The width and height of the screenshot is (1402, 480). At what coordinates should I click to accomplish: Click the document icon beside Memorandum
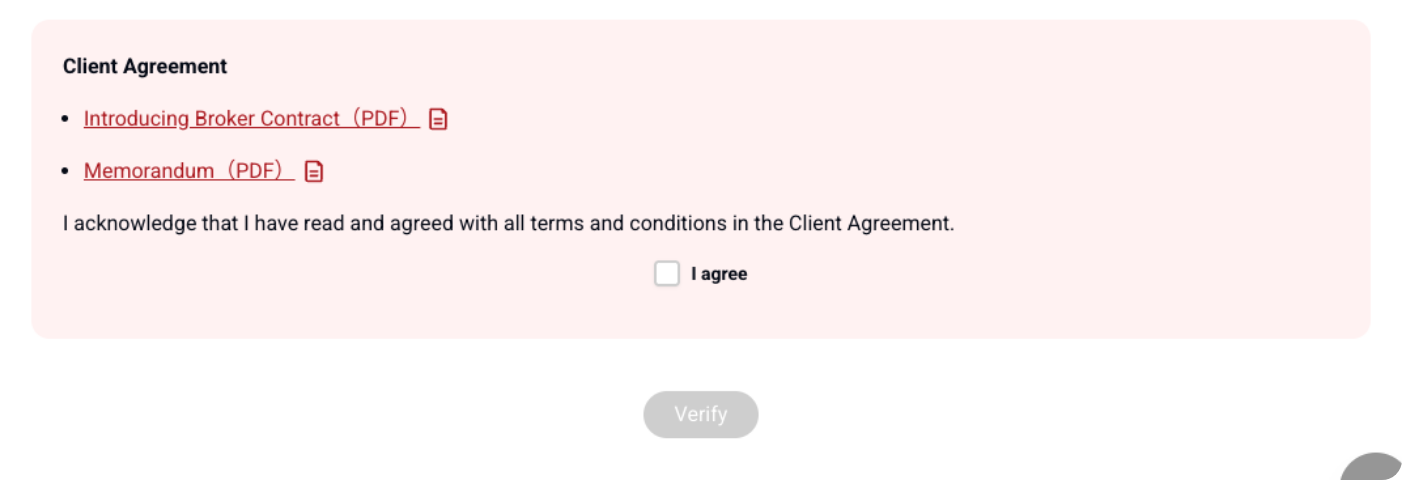point(314,171)
